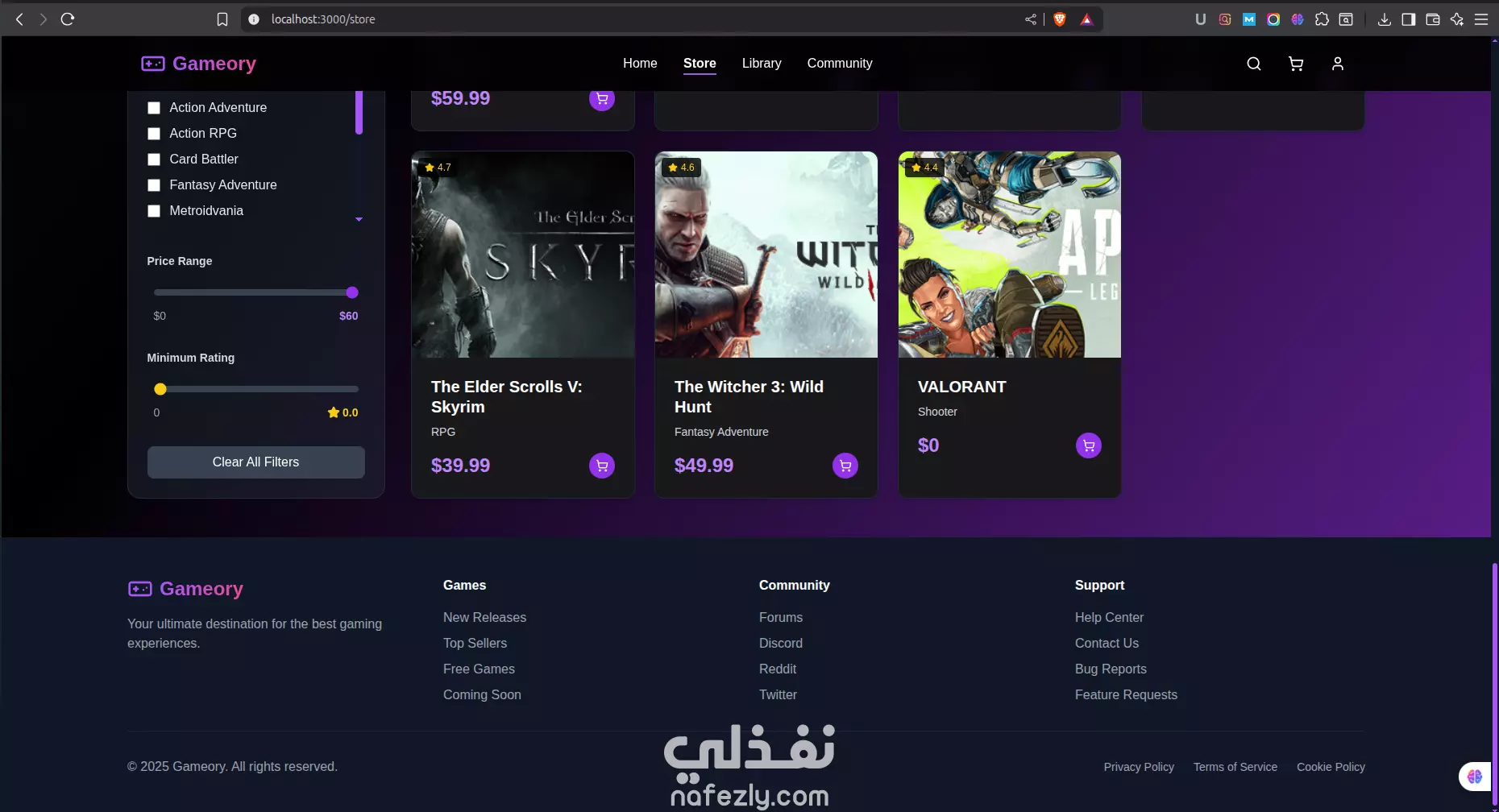The height and width of the screenshot is (812, 1499).
Task: Open the Contact Us link
Action: pyautogui.click(x=1107, y=644)
